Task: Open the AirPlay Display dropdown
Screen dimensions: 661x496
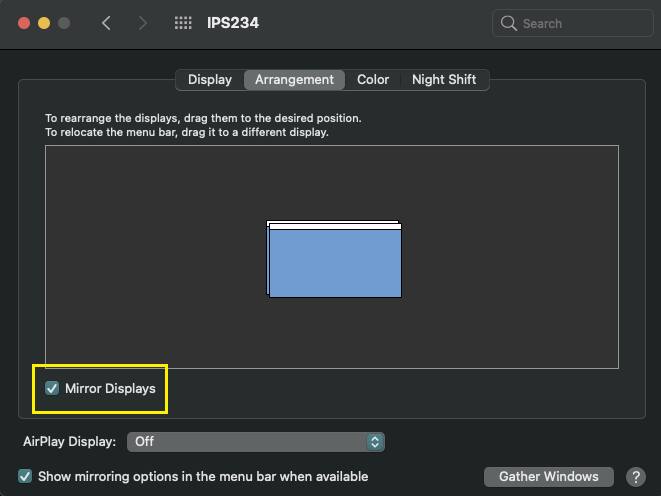Action: 255,442
